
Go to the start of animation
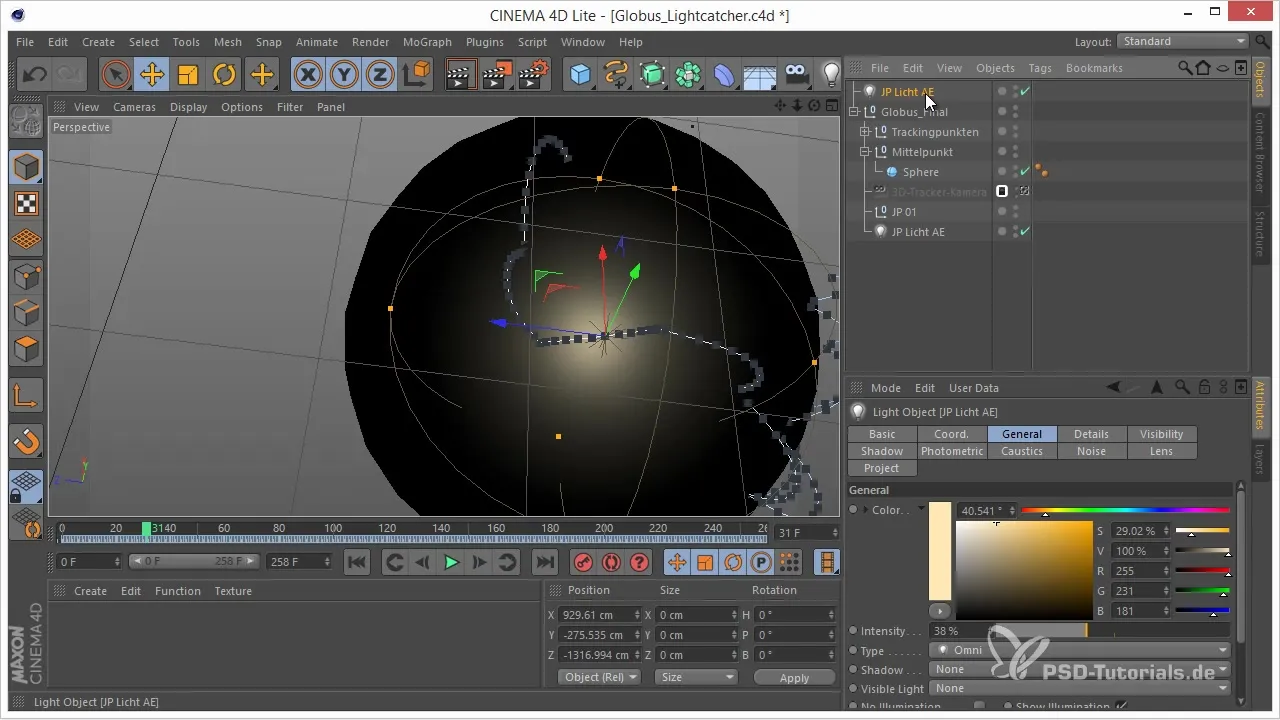coord(357,563)
